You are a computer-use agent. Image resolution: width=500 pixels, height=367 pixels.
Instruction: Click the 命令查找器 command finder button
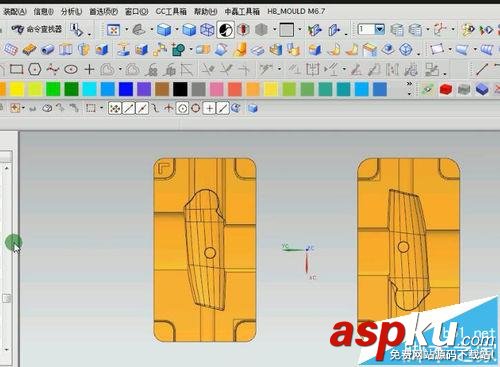click(37, 29)
